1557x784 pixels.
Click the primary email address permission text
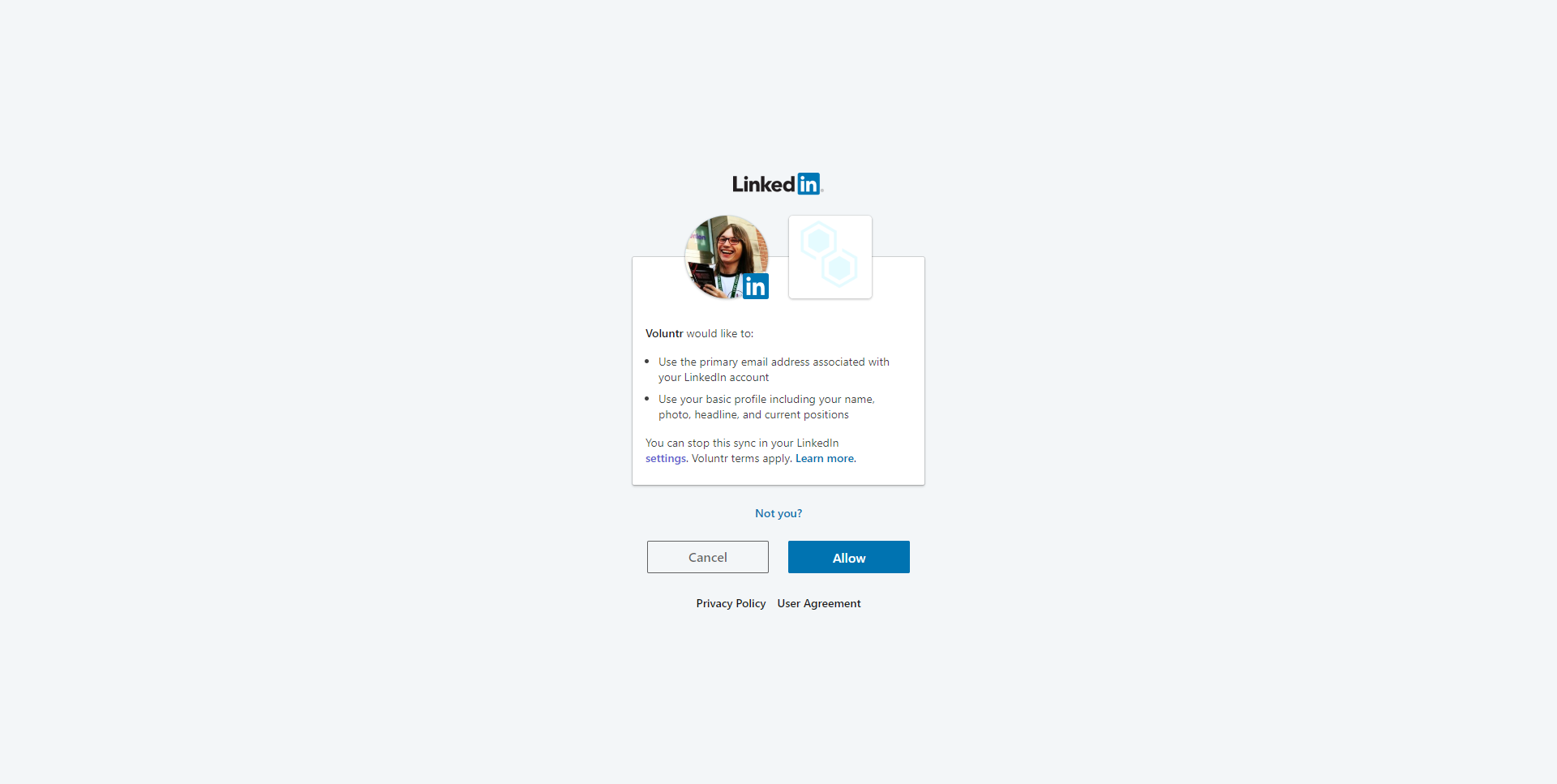(774, 370)
